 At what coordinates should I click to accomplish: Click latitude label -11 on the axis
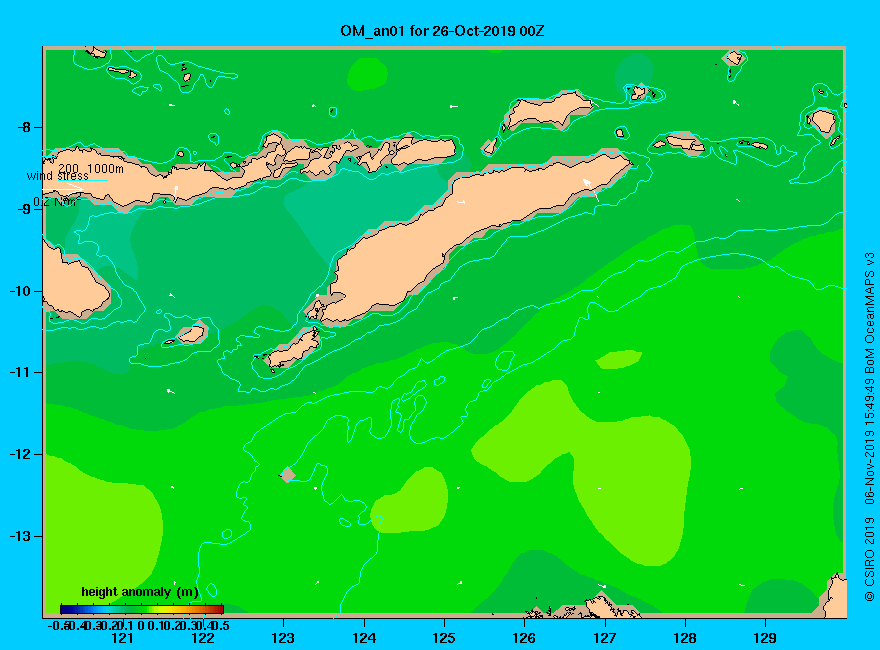click(x=20, y=372)
